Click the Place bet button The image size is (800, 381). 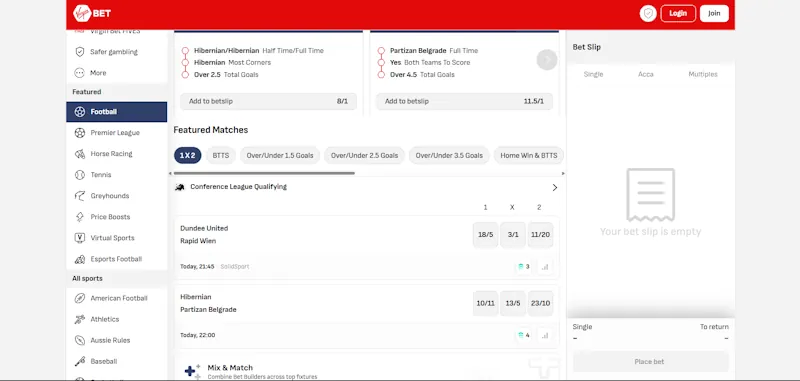651,362
